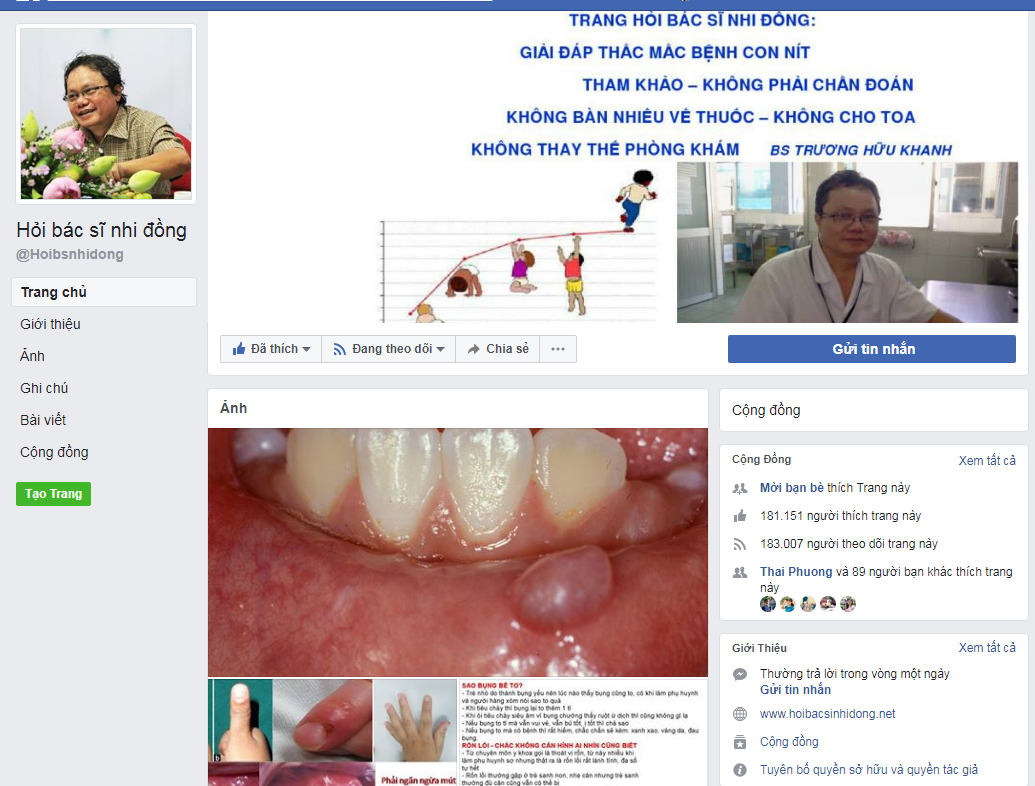
Task: Click the Gửi tin nhắn blue button
Action: 871,349
